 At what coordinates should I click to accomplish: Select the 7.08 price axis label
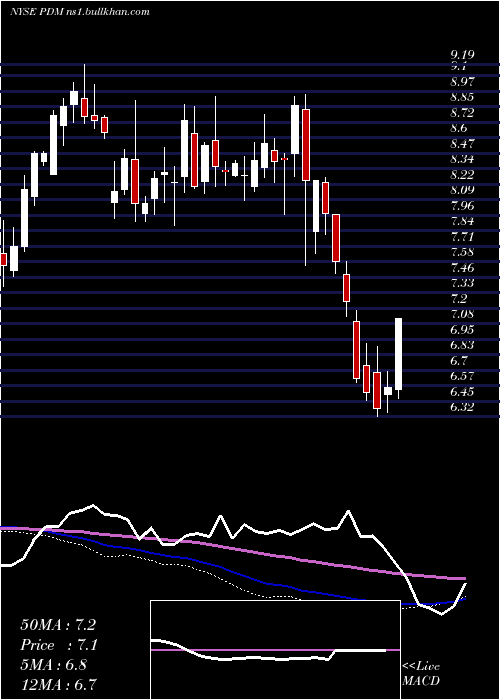(462, 314)
